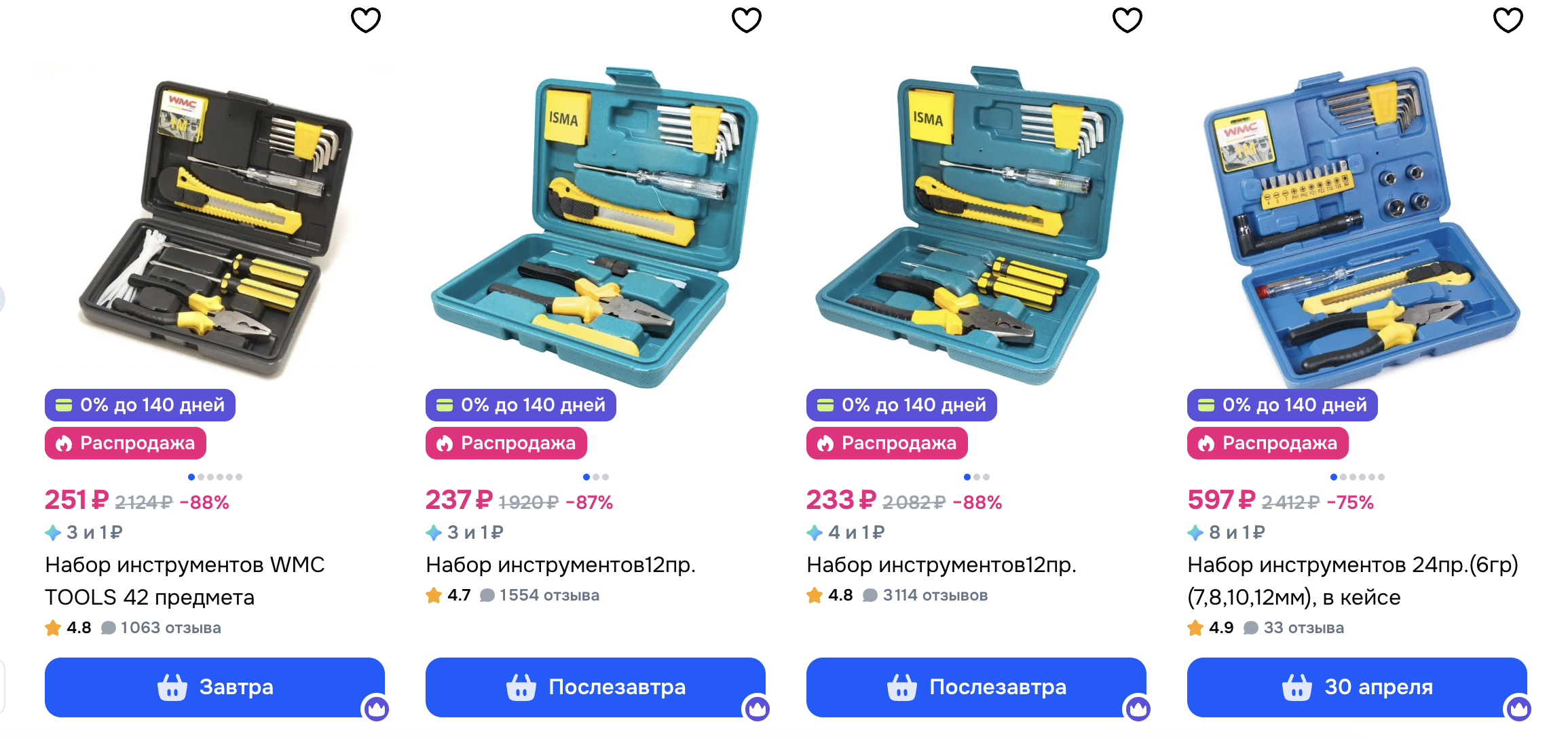Viewport: 1568px width, 739px height.
Task: Click crown badge on 30 апреля button
Action: [1518, 709]
